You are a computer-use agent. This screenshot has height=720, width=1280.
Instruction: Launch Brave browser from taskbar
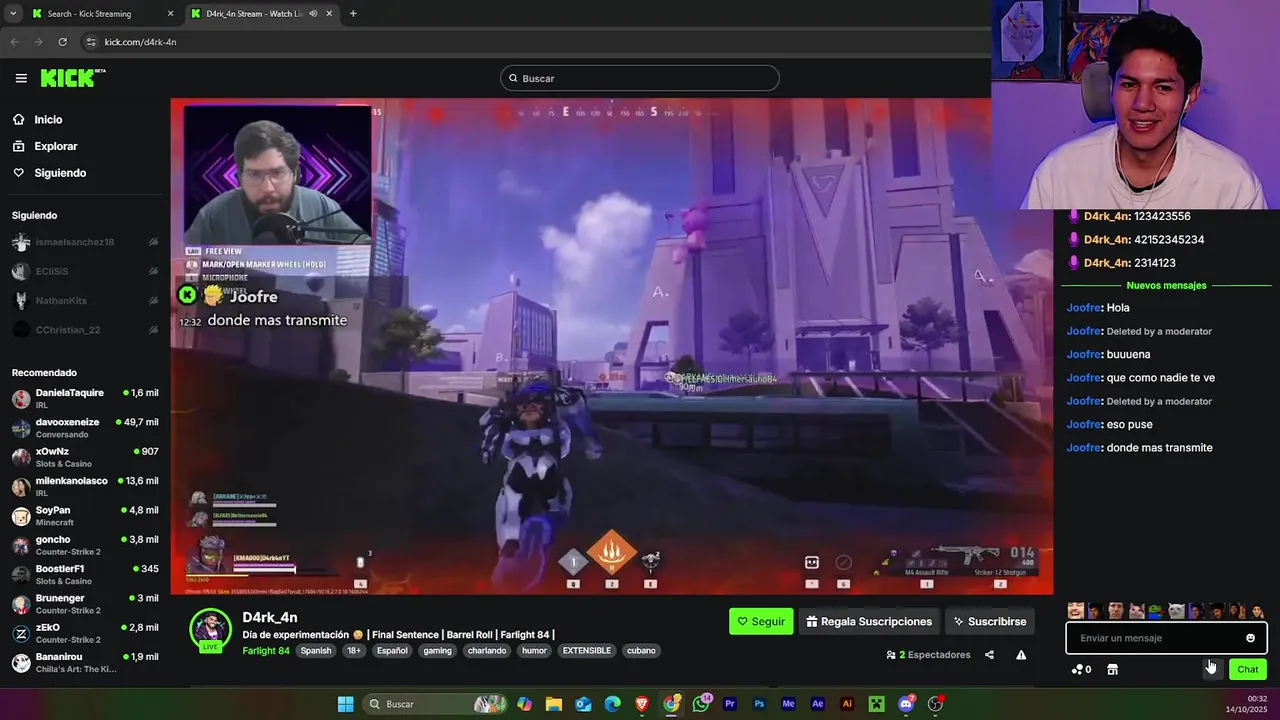642,704
